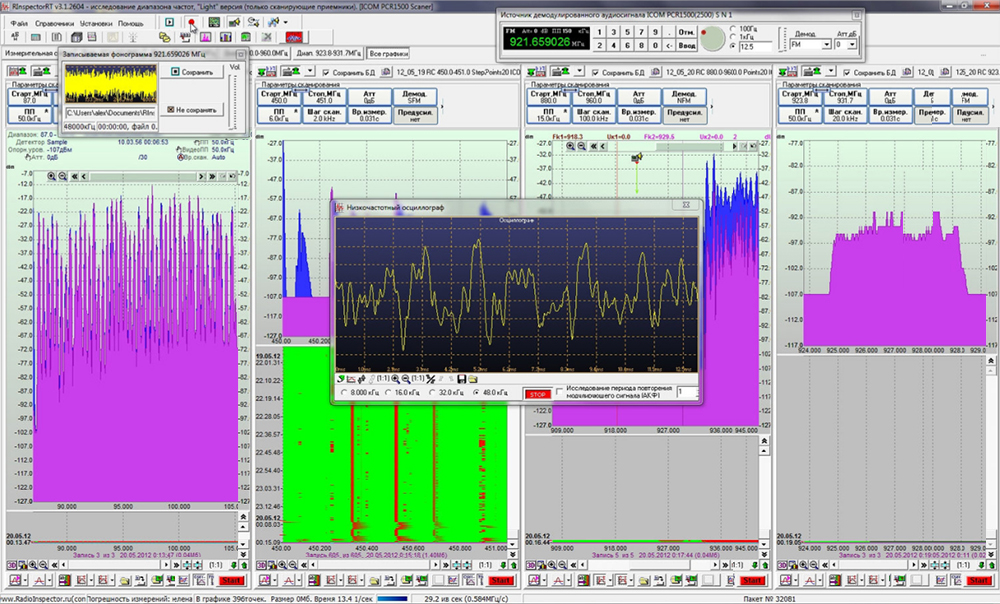Open the Справочники menu

coord(53,21)
